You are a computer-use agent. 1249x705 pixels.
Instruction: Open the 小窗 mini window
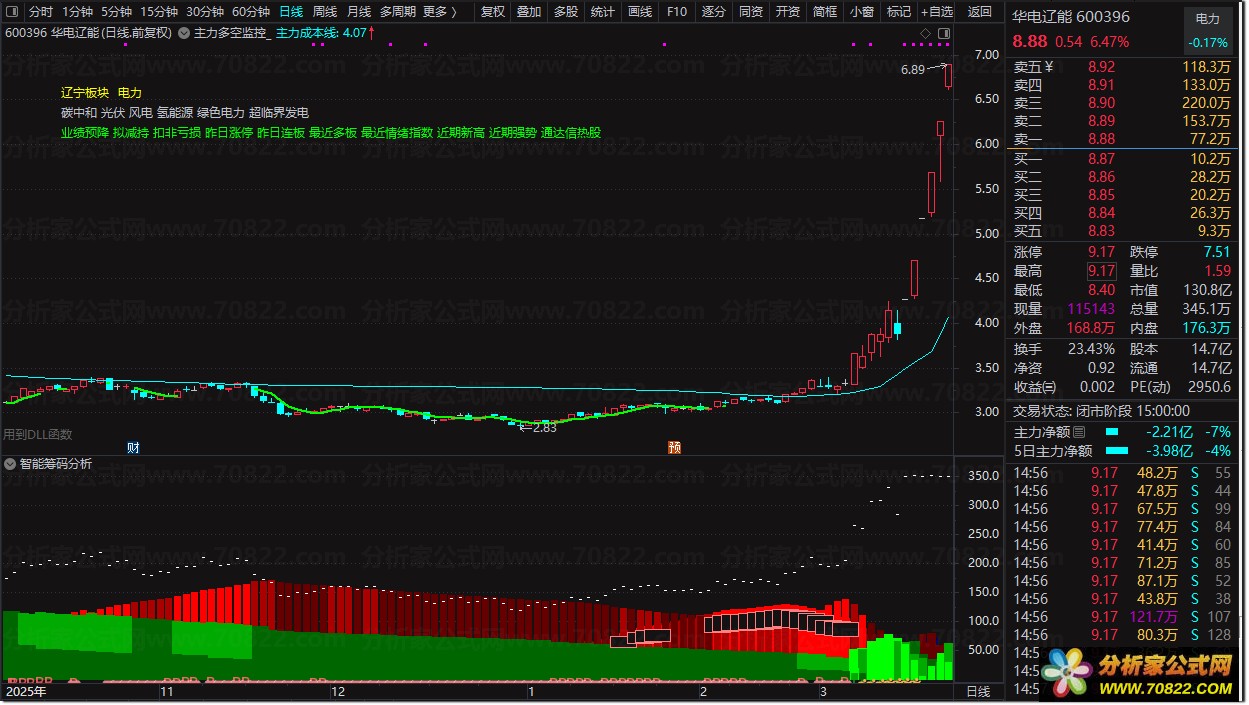coord(861,12)
